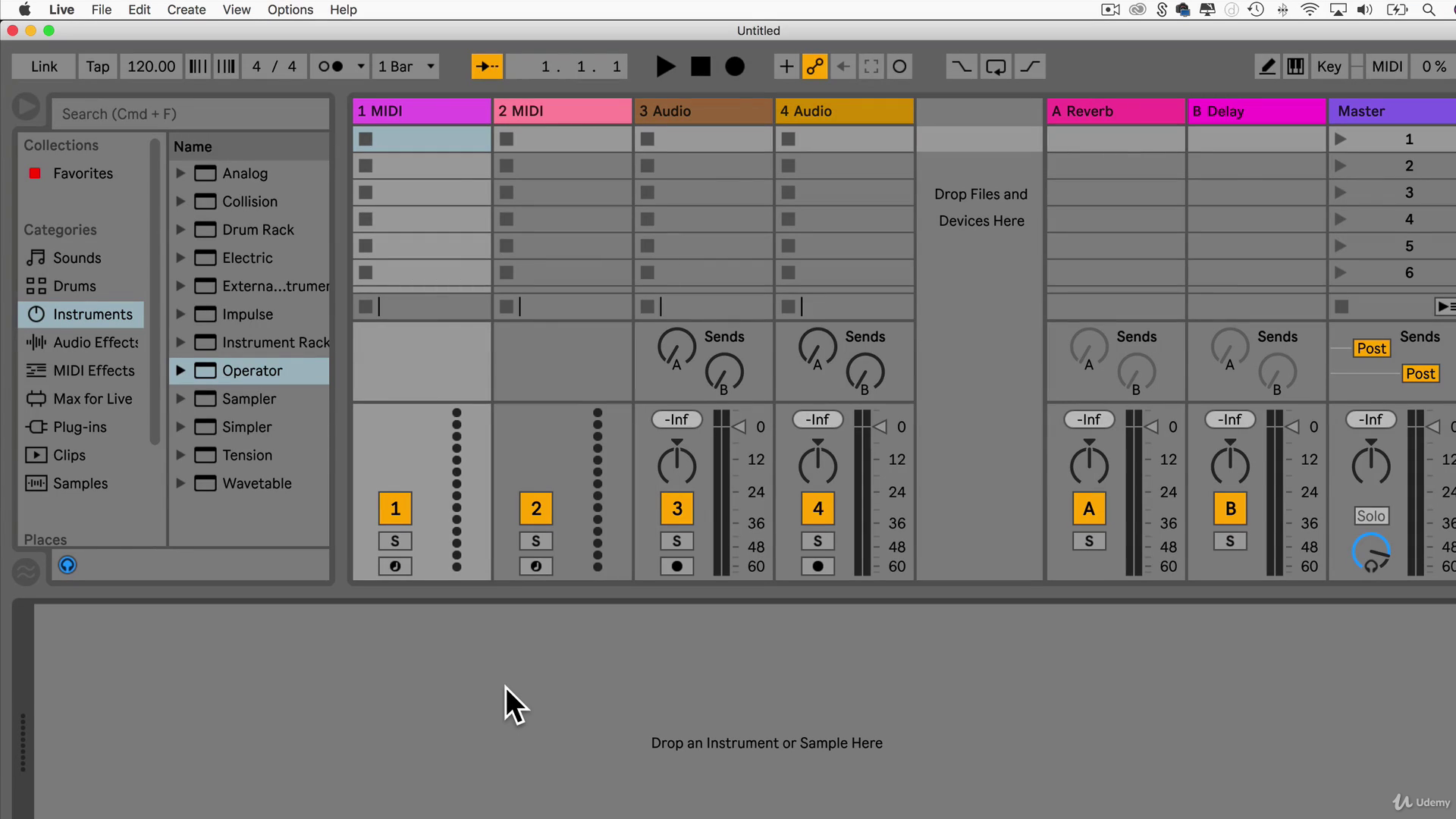Expand the Operator folder
This screenshot has width=1456, height=819.
(180, 370)
